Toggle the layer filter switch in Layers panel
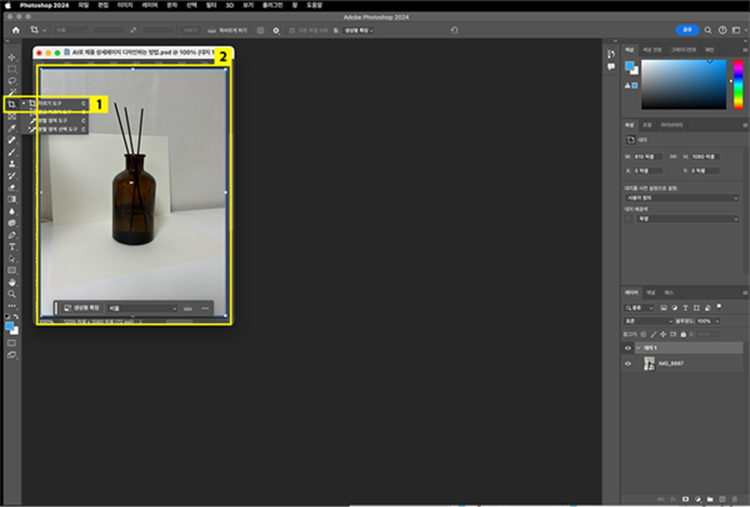750x507 pixels. [719, 307]
